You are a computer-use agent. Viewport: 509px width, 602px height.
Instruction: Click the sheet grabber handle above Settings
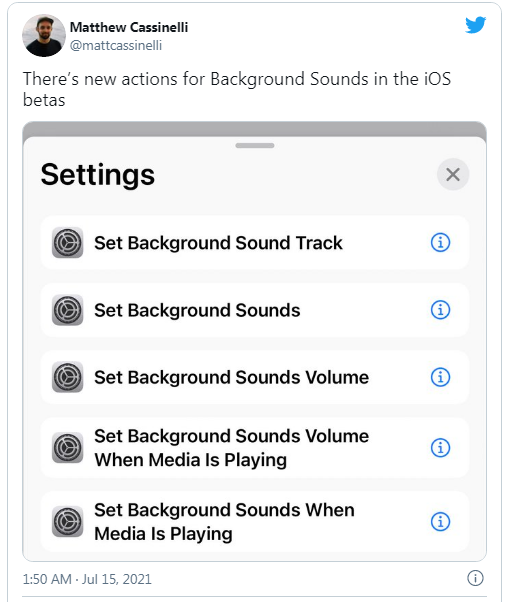255,146
